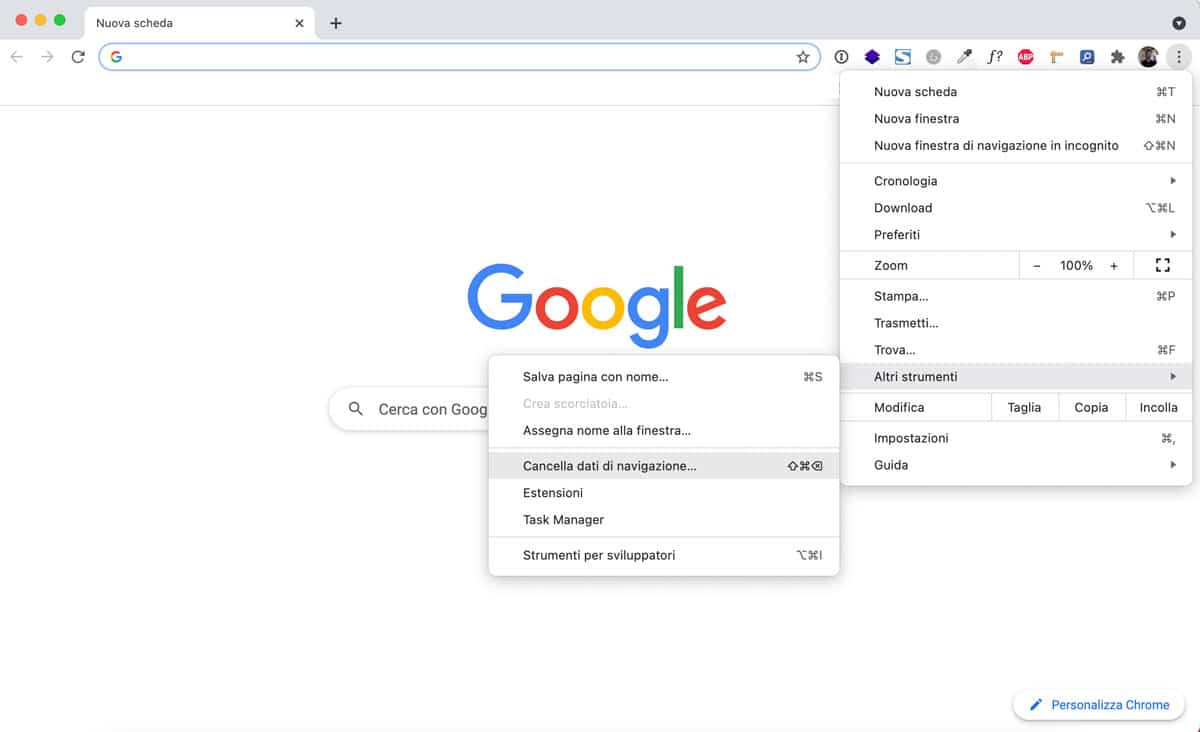Click the Google icon in address bar
Viewport: 1200px width, 732px height.
point(116,57)
